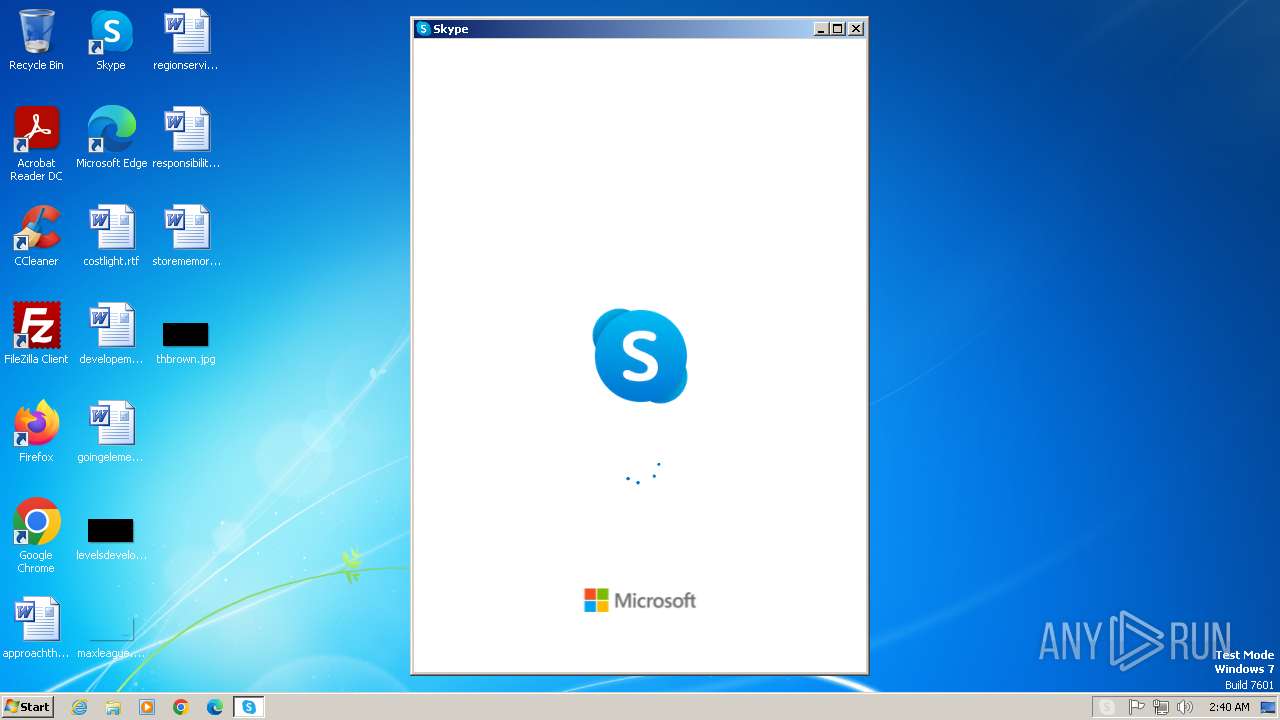Launch the Skype desktop shortcut

(111, 40)
